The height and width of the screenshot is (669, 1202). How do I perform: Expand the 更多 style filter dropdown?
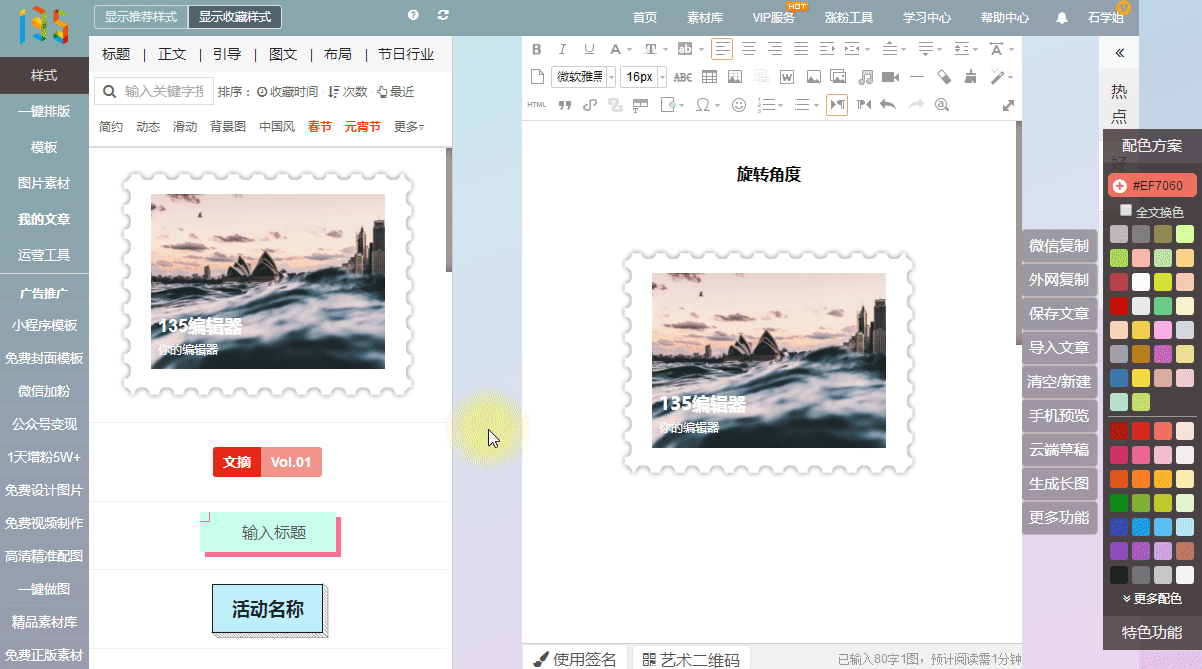(408, 127)
